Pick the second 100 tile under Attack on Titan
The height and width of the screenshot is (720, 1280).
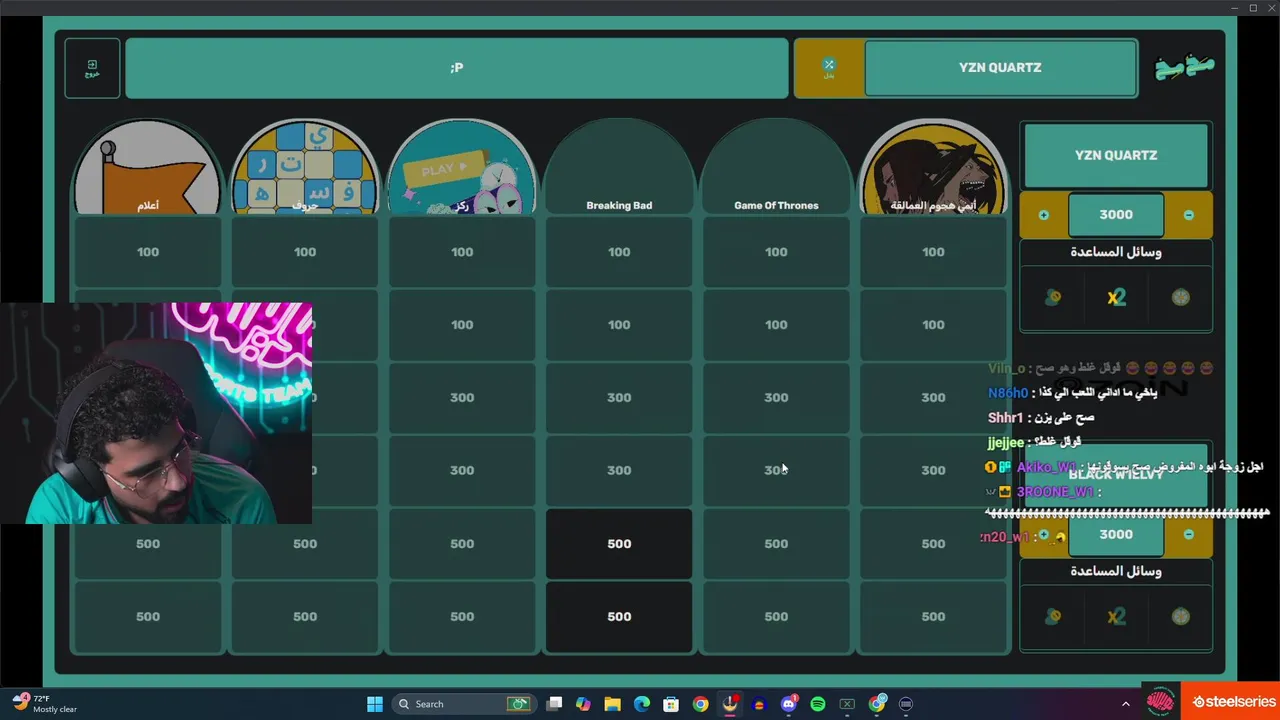[933, 325]
